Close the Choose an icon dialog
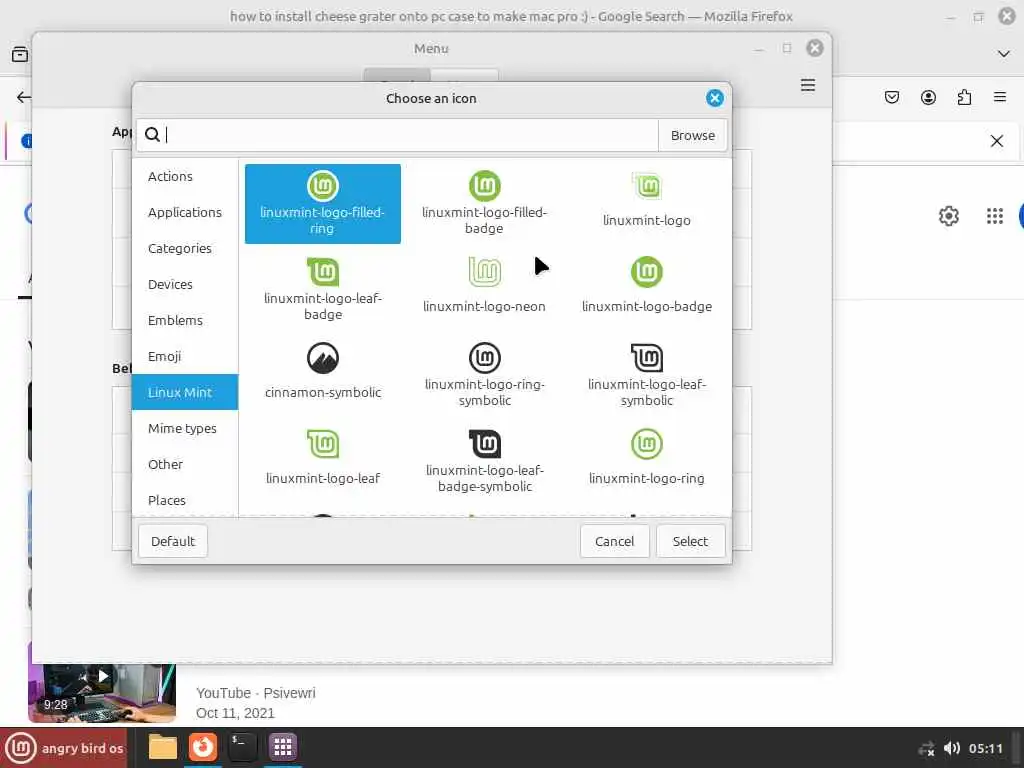Viewport: 1024px width, 768px height. coord(714,98)
